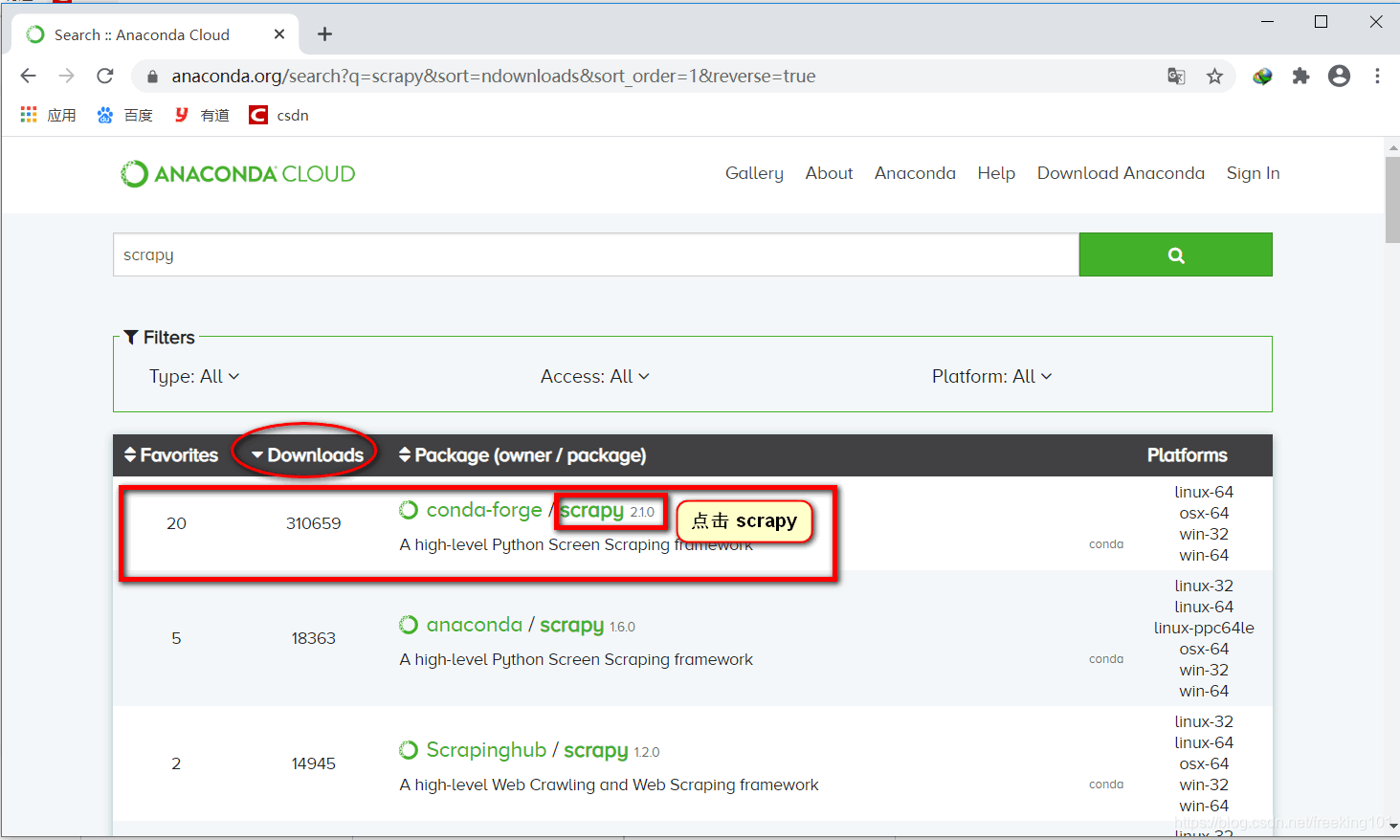Click the browser back arrow
The width and height of the screenshot is (1400, 840).
pyautogui.click(x=29, y=76)
